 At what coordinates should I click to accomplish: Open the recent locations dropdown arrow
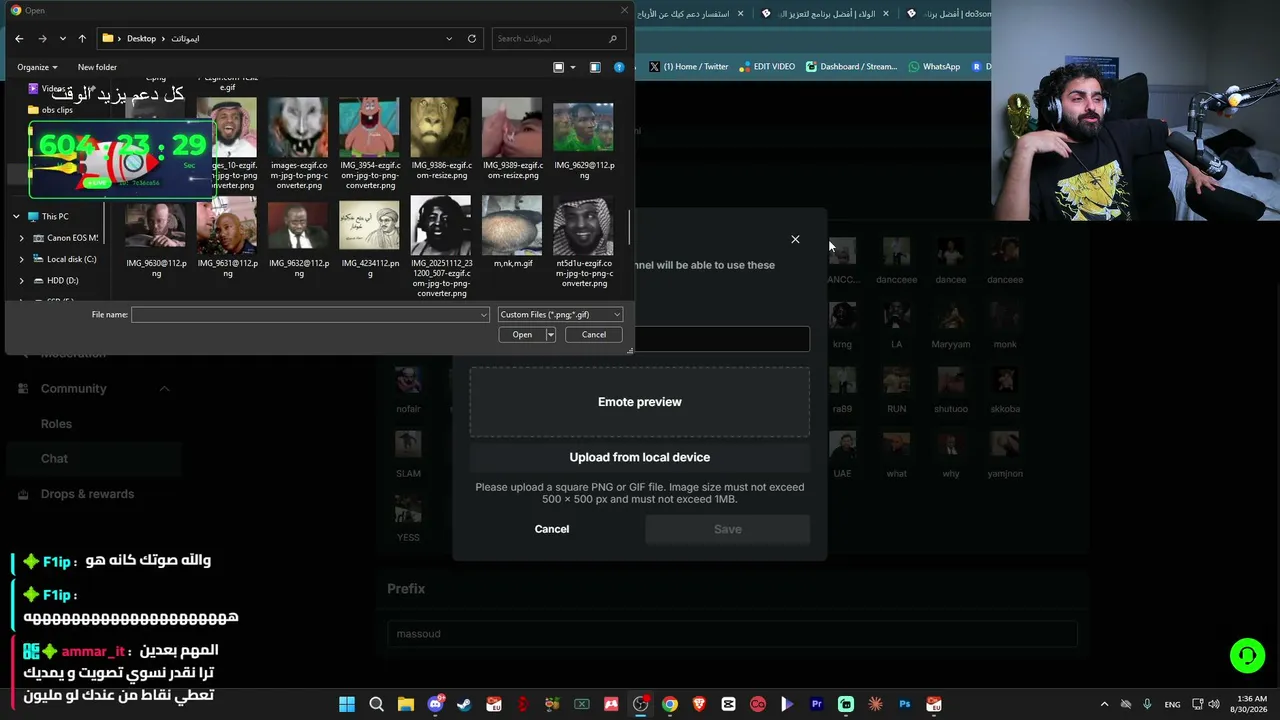tap(62, 38)
